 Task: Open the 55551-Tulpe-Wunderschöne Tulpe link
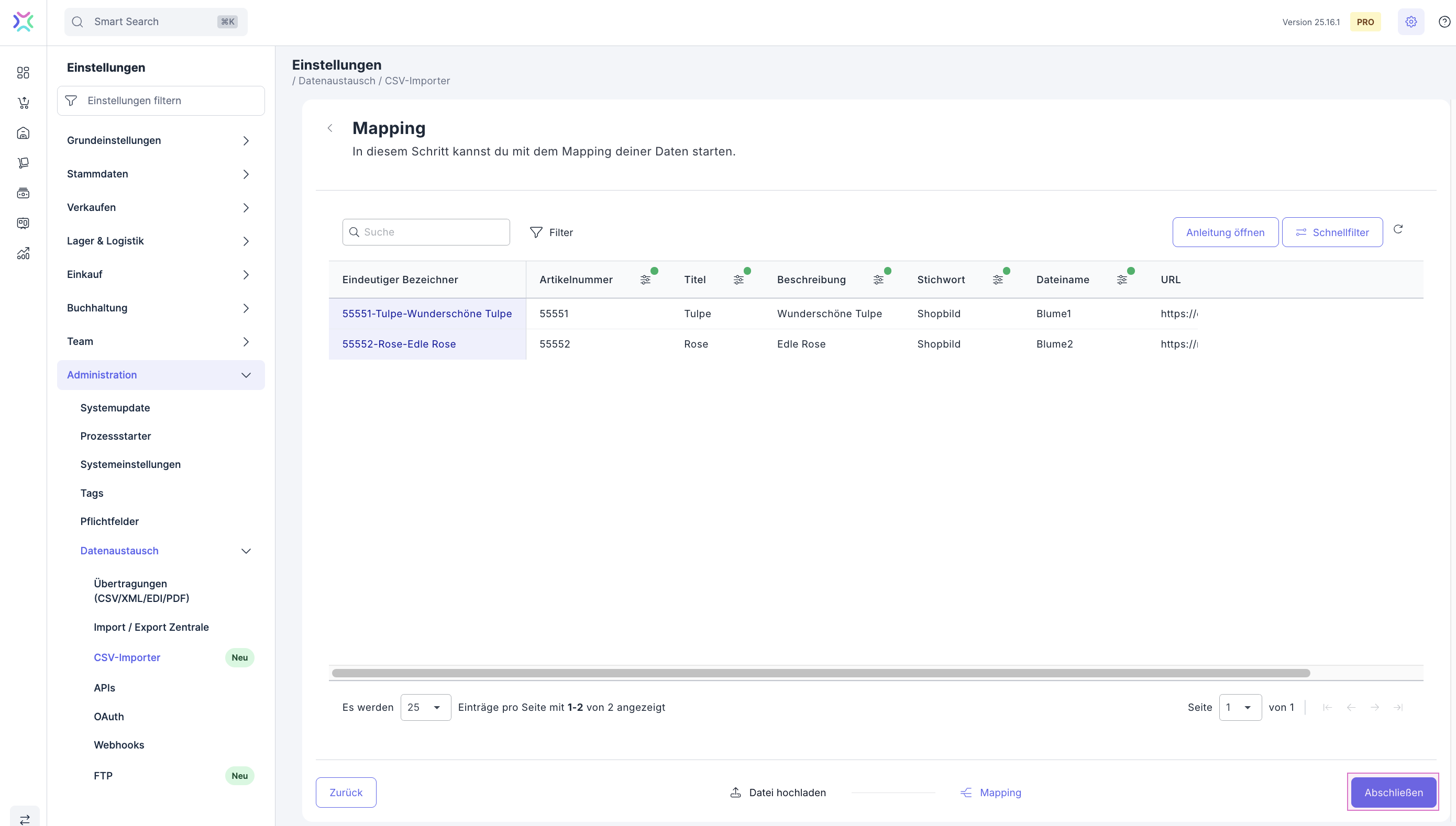tap(426, 314)
